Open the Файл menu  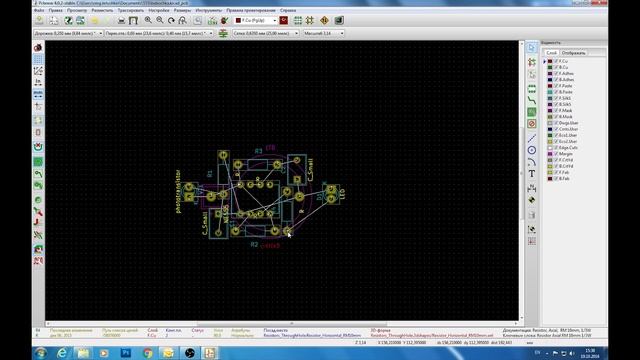click(x=39, y=10)
